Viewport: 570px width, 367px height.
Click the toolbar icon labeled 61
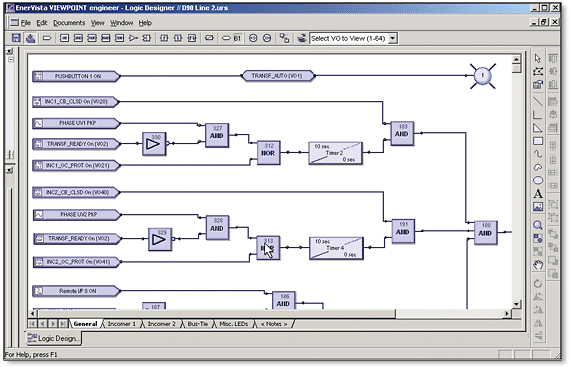pyautogui.click(x=237, y=38)
